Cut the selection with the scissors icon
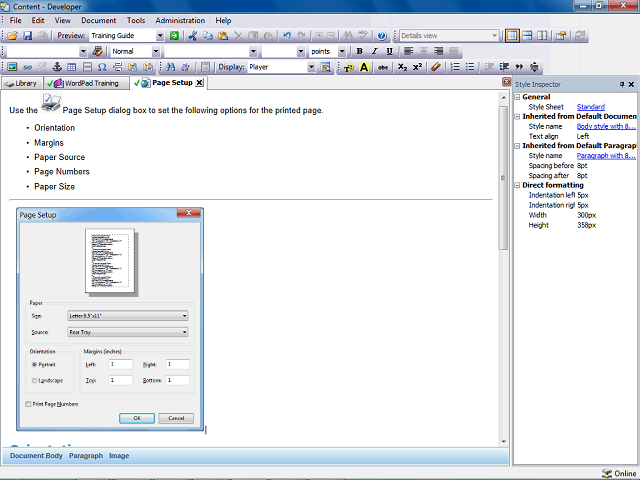The width and height of the screenshot is (640, 480). 193,36
